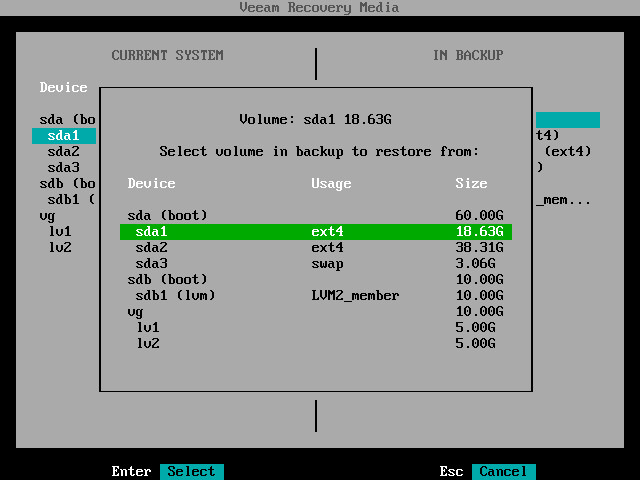Click the cyan highlighted bar in backup panel
The height and width of the screenshot is (480, 640).
pyautogui.click(x=568, y=120)
